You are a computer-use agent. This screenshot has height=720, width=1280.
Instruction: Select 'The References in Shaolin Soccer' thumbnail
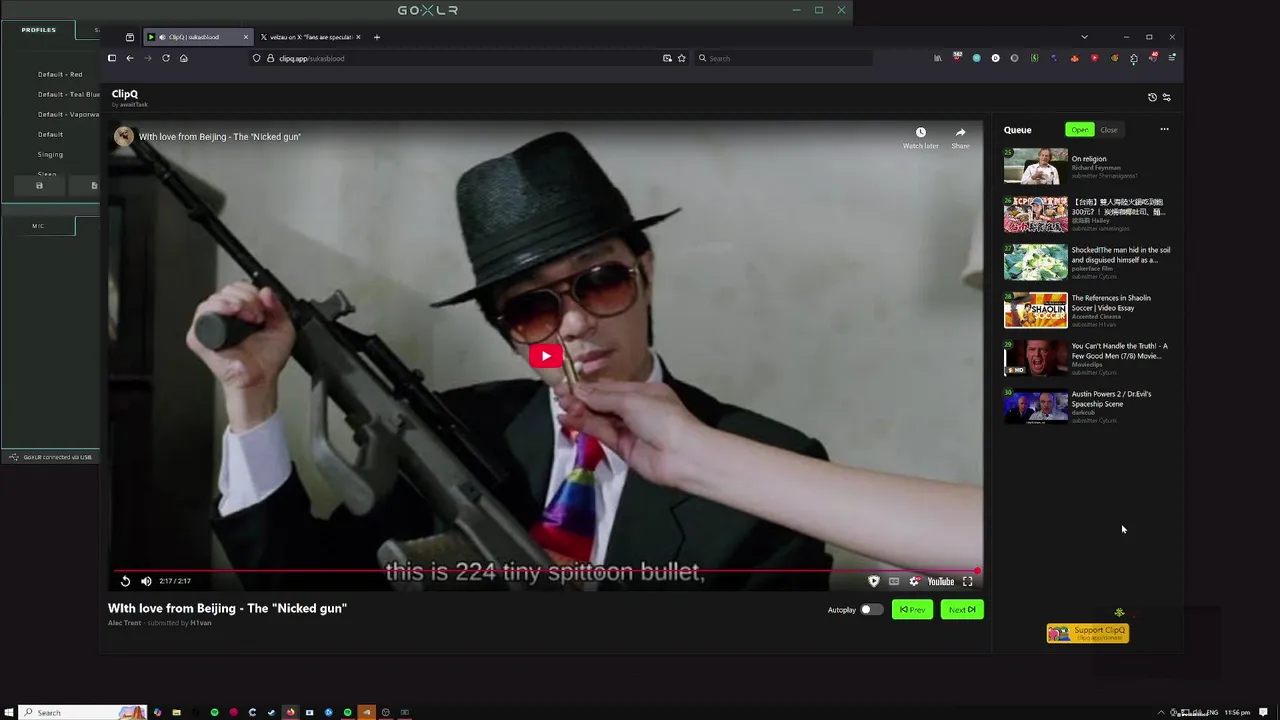(x=1035, y=310)
